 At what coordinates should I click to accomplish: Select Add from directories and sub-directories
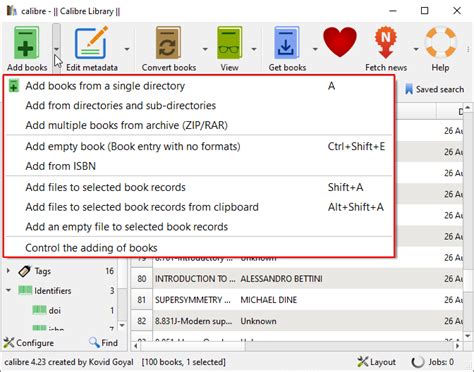tap(199, 106)
